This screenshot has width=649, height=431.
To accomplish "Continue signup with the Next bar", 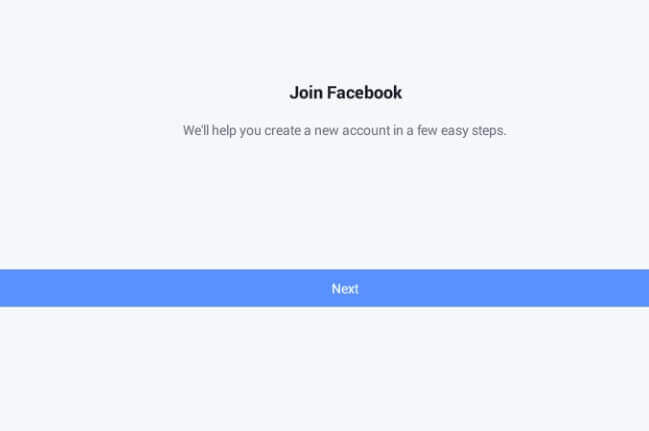I will pos(324,288).
